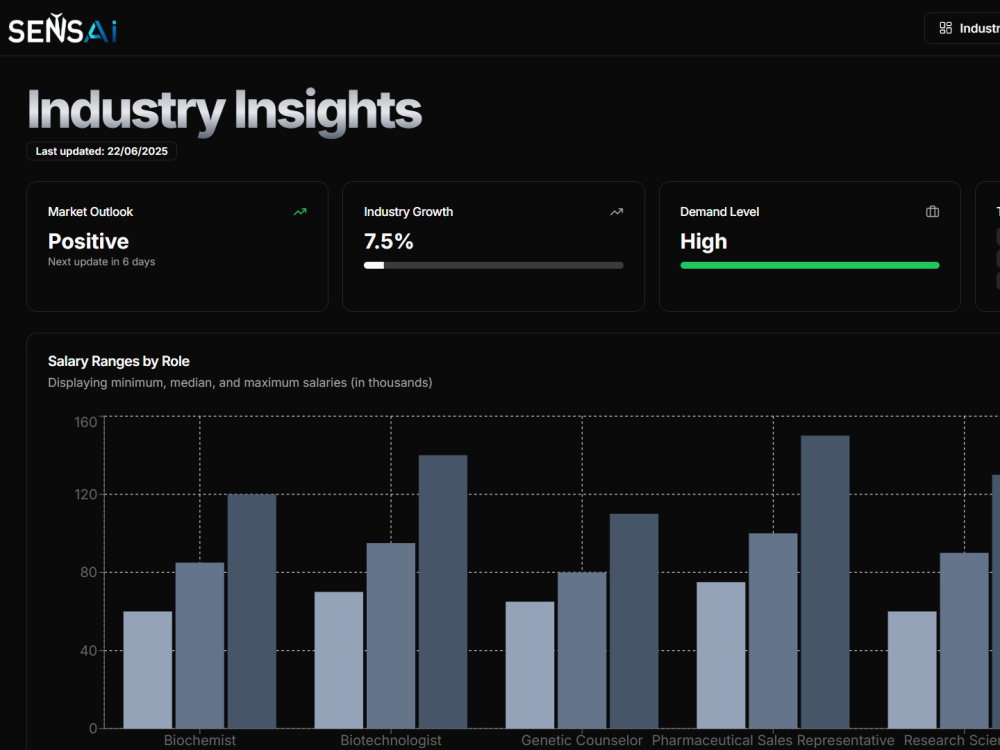Image resolution: width=1000 pixels, height=750 pixels.
Task: Click the Genetic Counselor minimum salary bar
Action: click(530, 665)
